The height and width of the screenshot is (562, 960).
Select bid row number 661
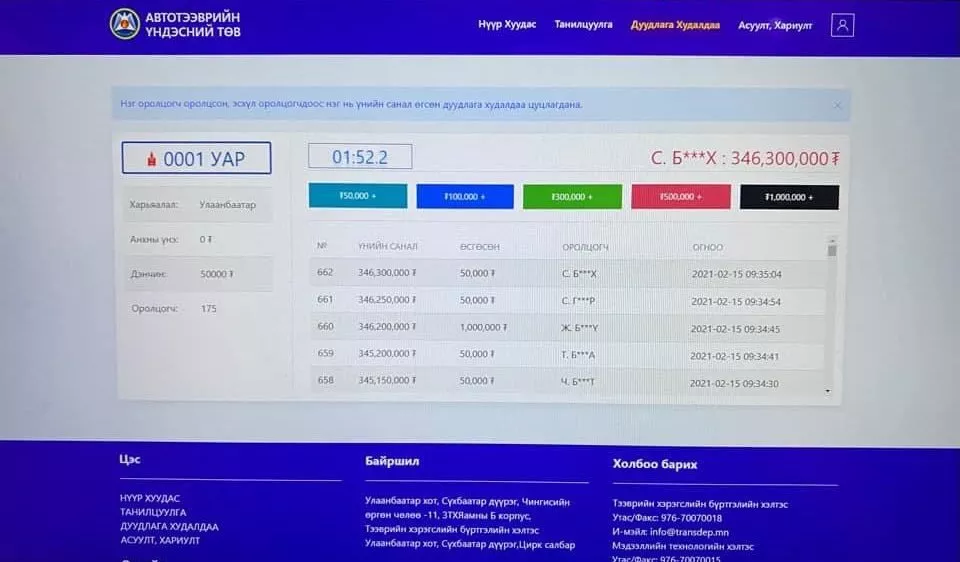(x=568, y=301)
